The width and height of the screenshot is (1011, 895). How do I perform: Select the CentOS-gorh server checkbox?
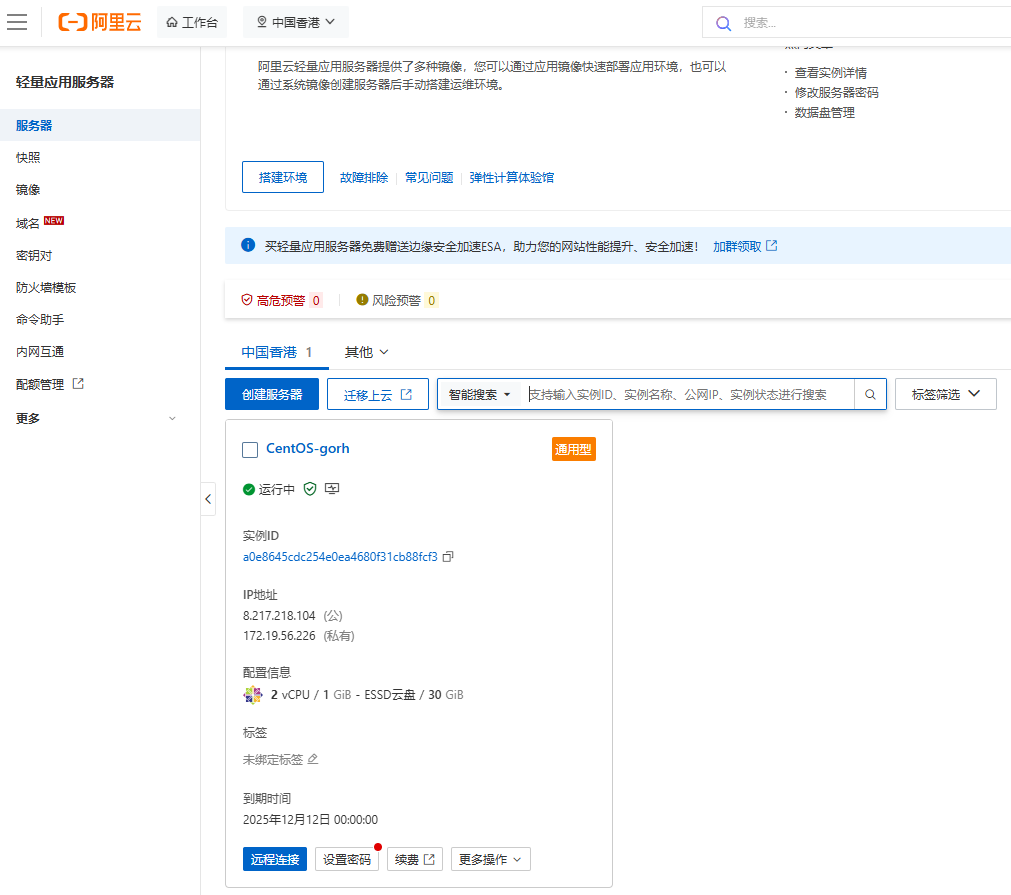click(250, 450)
